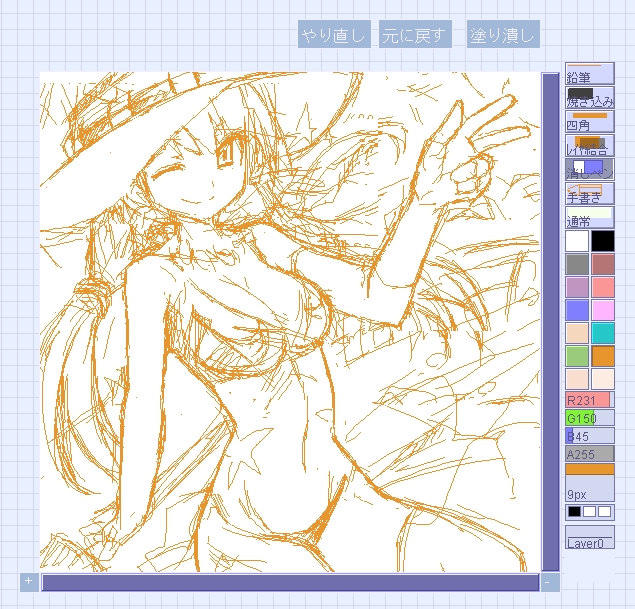
Task: Click the vertical canvas scrollbar
Action: click(x=550, y=322)
